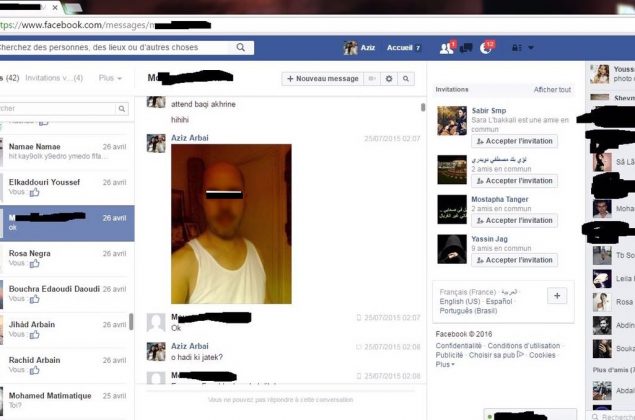Go to the Accueil home tab
Screen dimensions: 635x420
pyautogui.click(x=403, y=48)
